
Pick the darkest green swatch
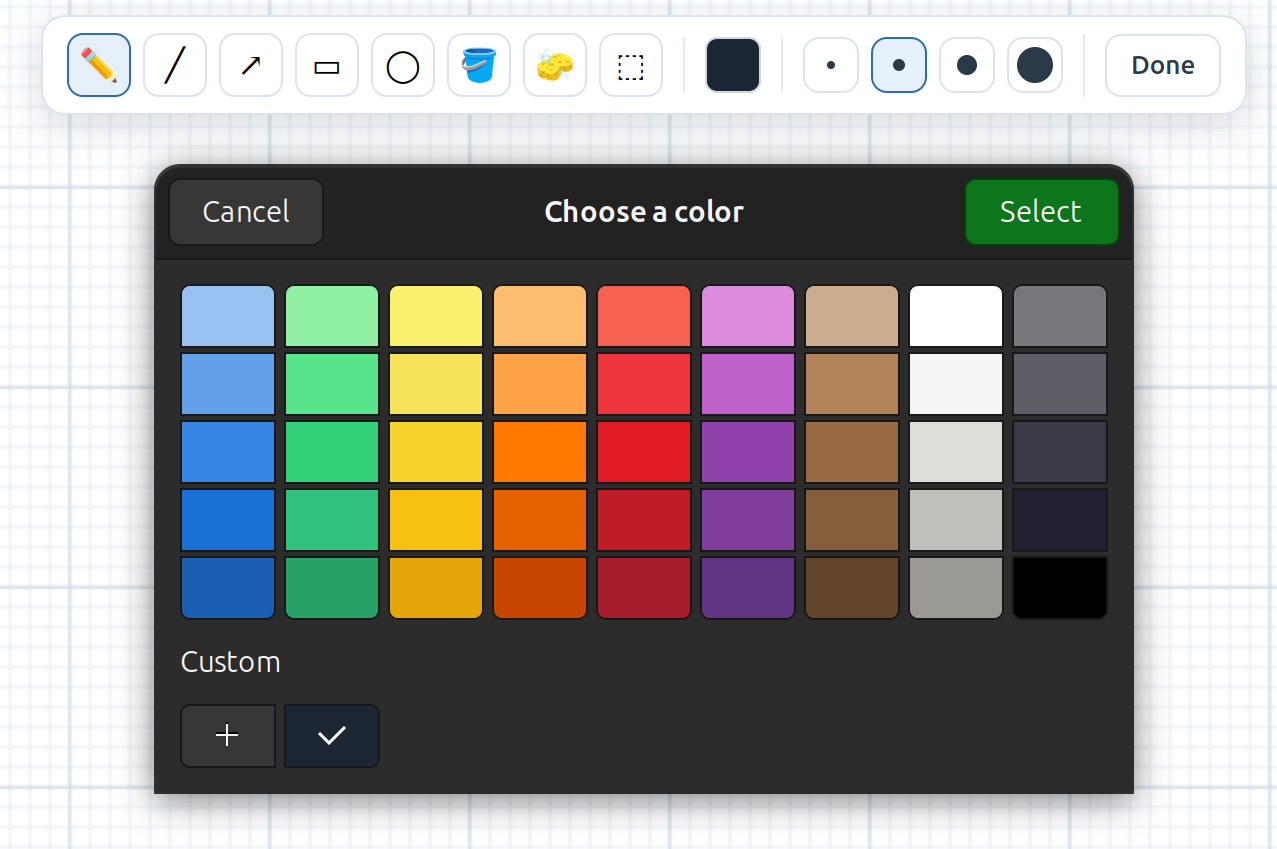[332, 588]
